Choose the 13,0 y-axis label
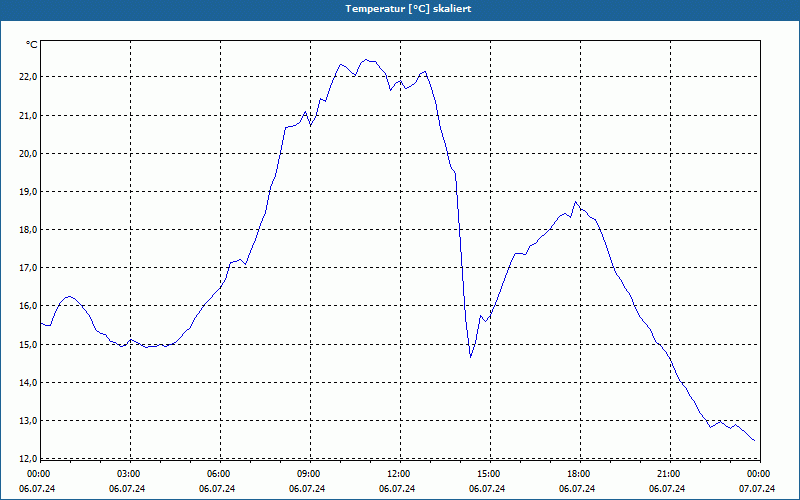Screen dimensions: 800x500 (29, 421)
